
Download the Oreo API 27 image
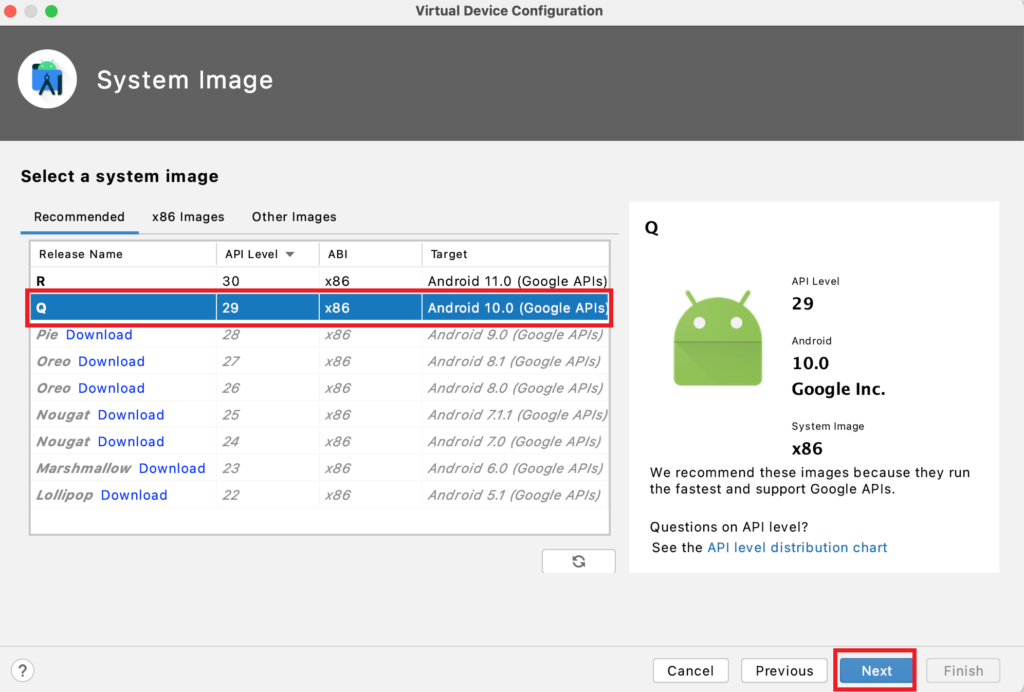click(111, 362)
